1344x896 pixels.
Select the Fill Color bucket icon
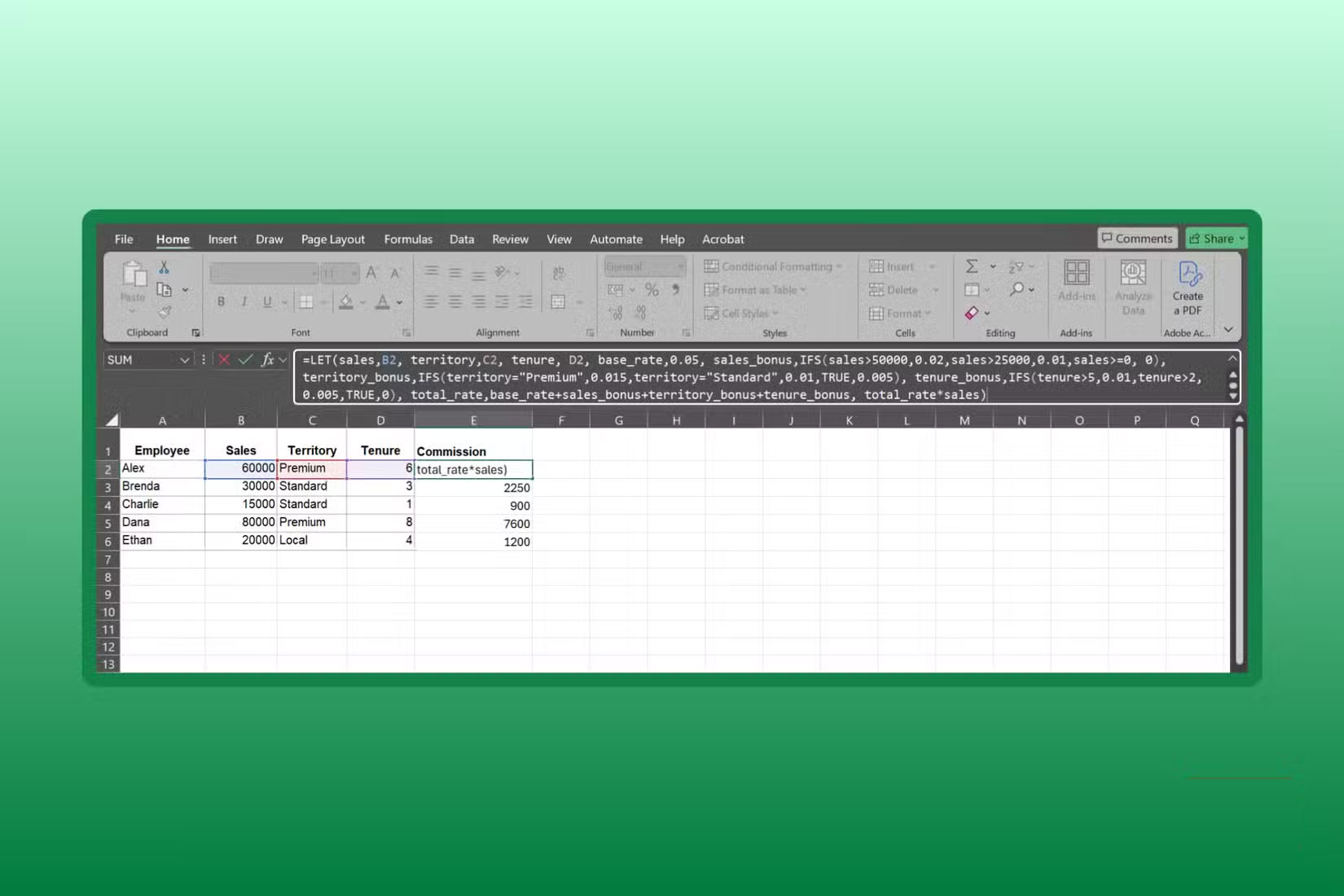(x=345, y=302)
